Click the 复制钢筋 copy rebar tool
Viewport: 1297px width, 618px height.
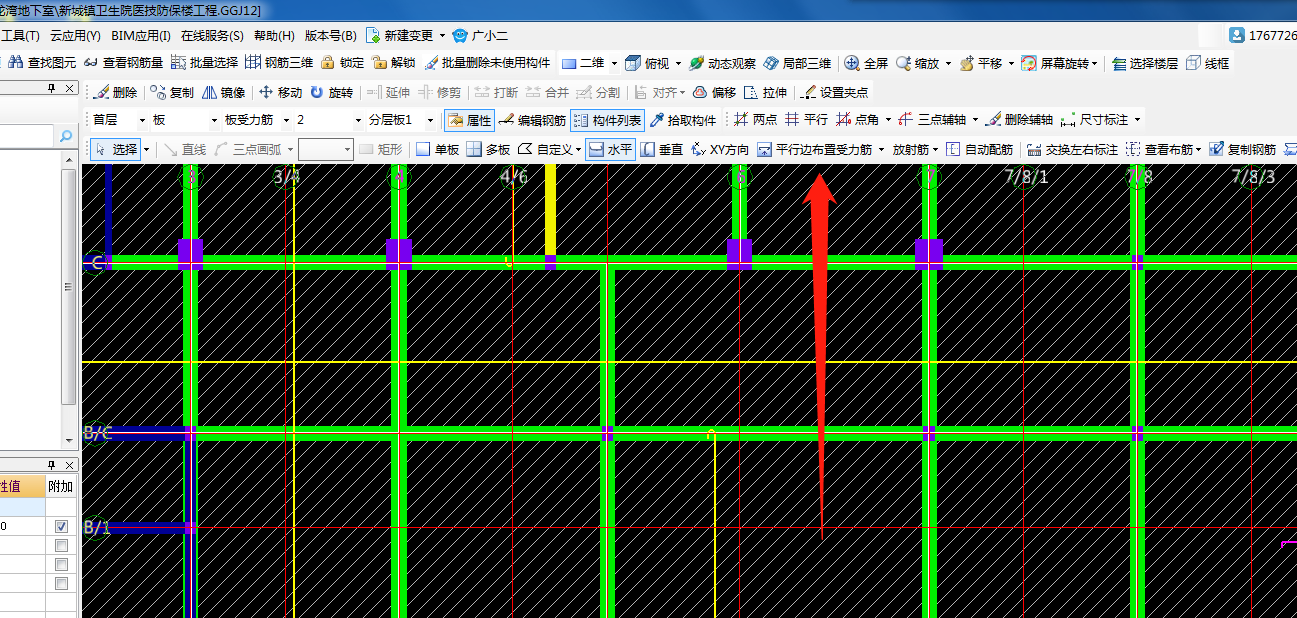pos(1242,149)
